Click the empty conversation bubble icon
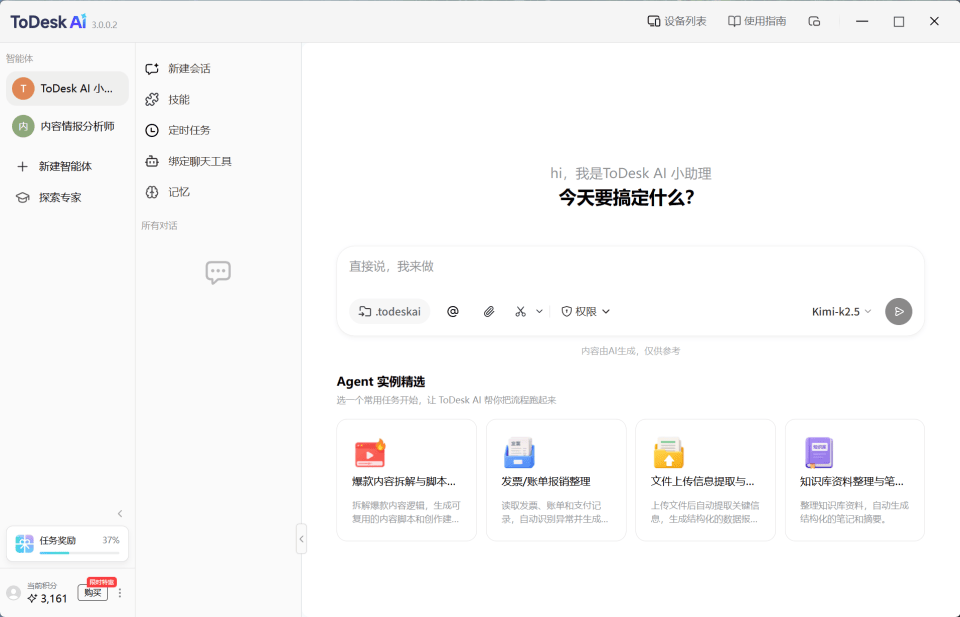The height and width of the screenshot is (617, 960). click(x=218, y=272)
